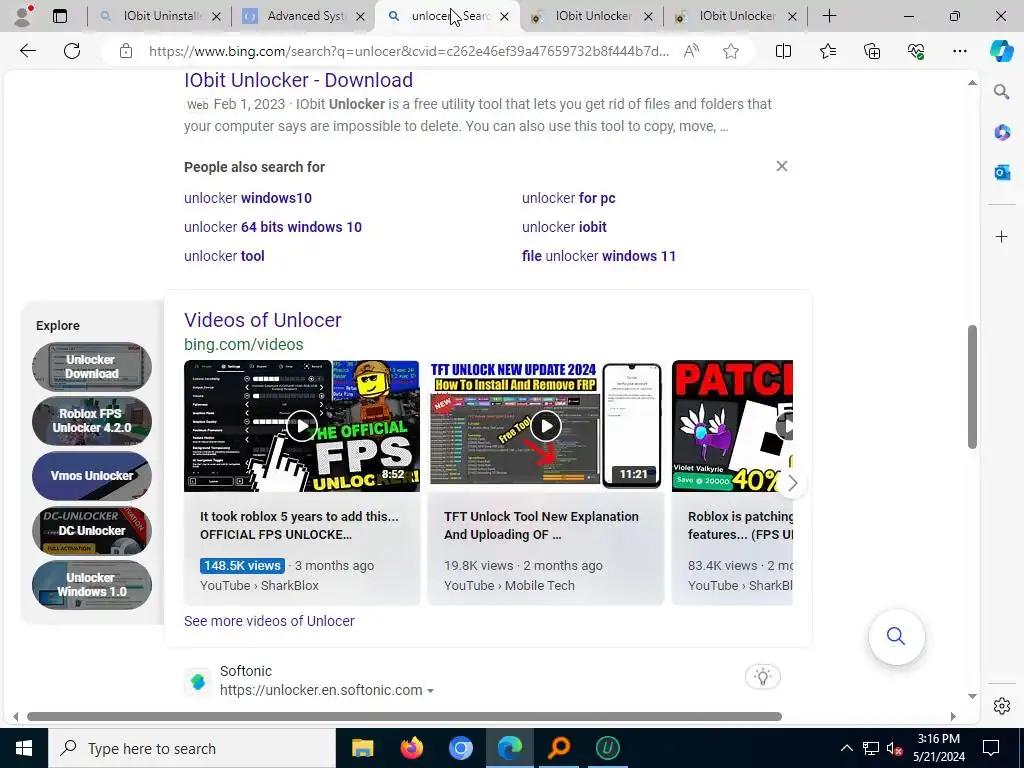Open Outlook sidebar icon
The width and height of the screenshot is (1024, 768).
tap(1002, 172)
